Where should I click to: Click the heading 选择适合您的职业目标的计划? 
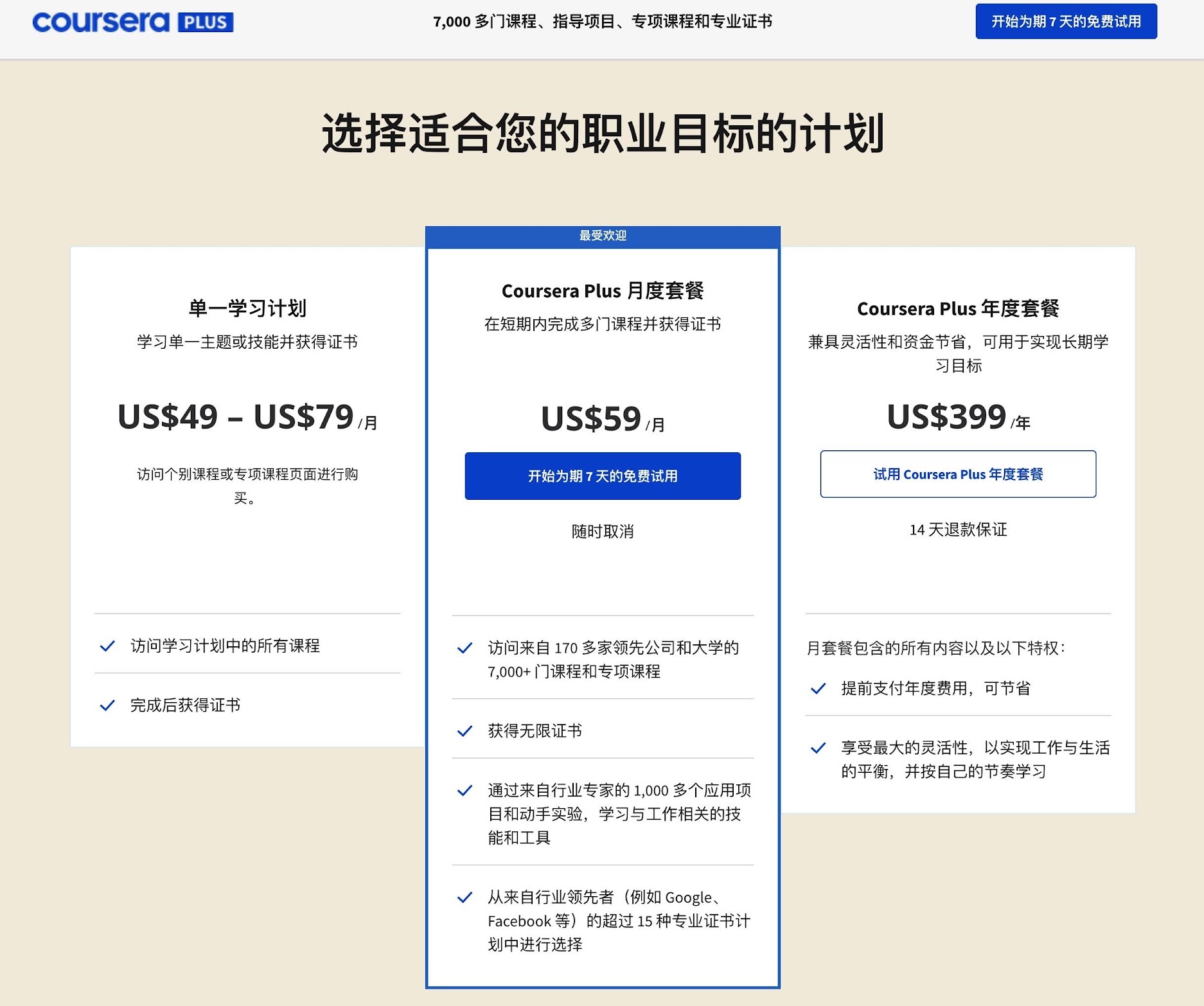(x=603, y=133)
